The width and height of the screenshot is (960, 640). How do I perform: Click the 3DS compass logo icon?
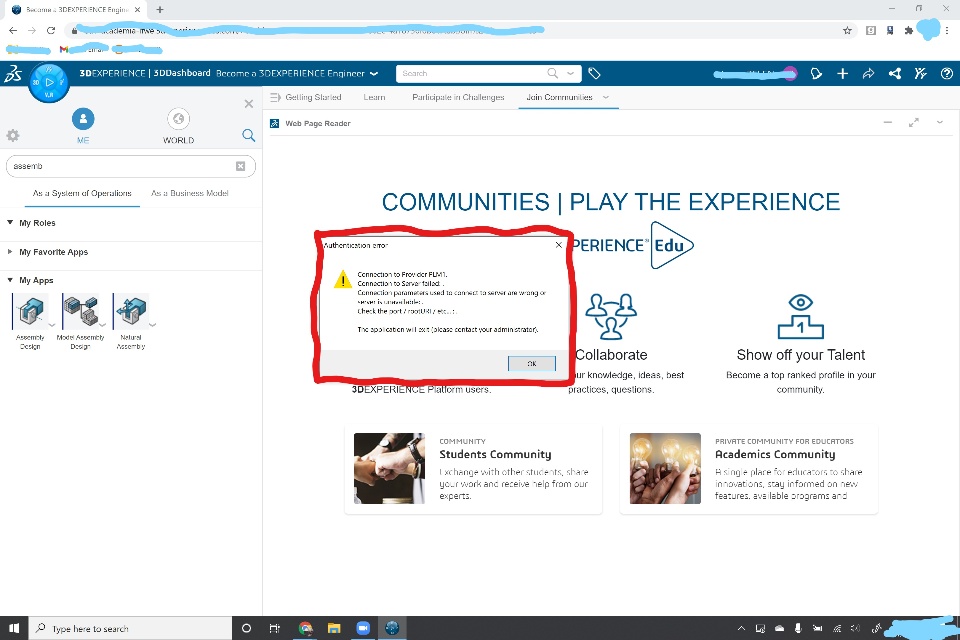point(13,74)
